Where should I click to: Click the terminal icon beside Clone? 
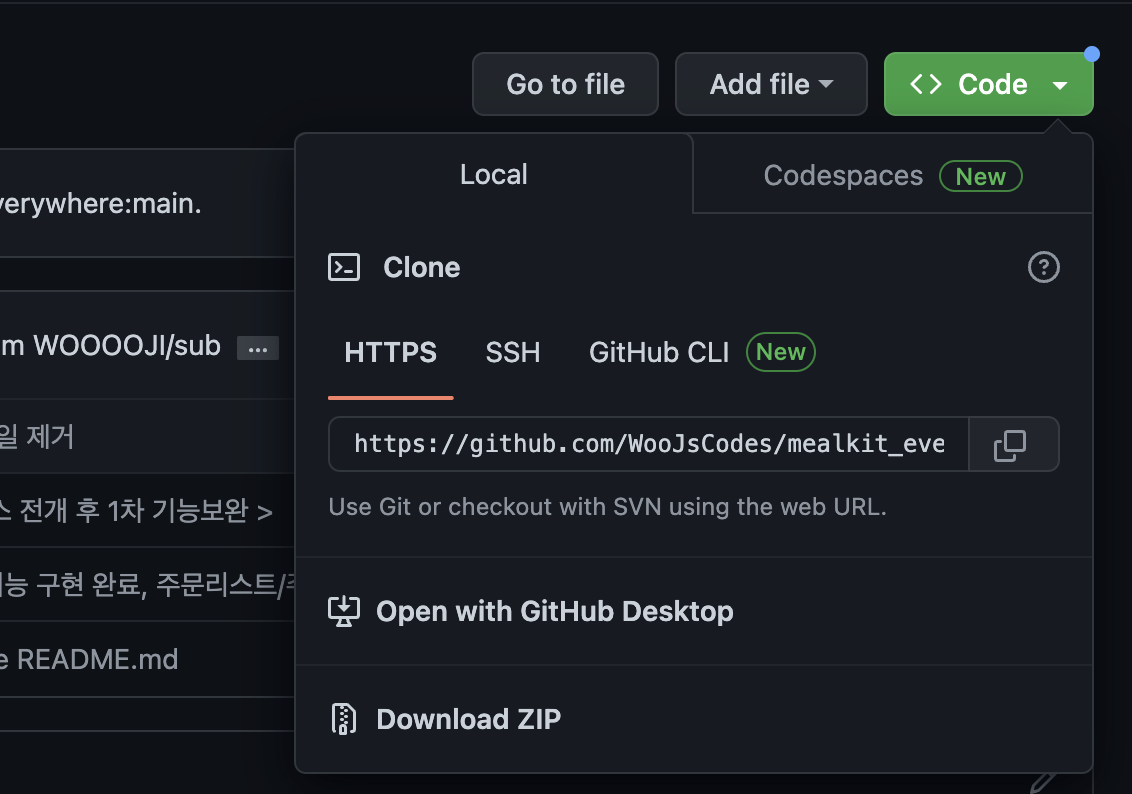click(344, 267)
